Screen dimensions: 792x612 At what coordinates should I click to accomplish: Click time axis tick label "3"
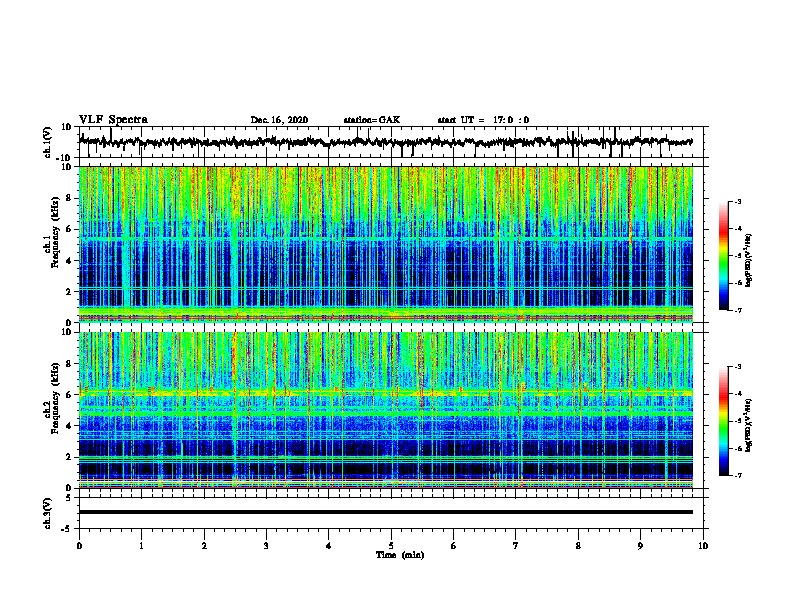click(x=266, y=546)
